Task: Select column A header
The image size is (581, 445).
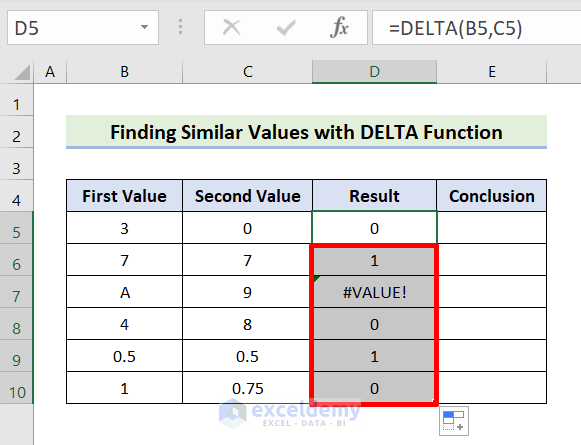Action: 50,72
